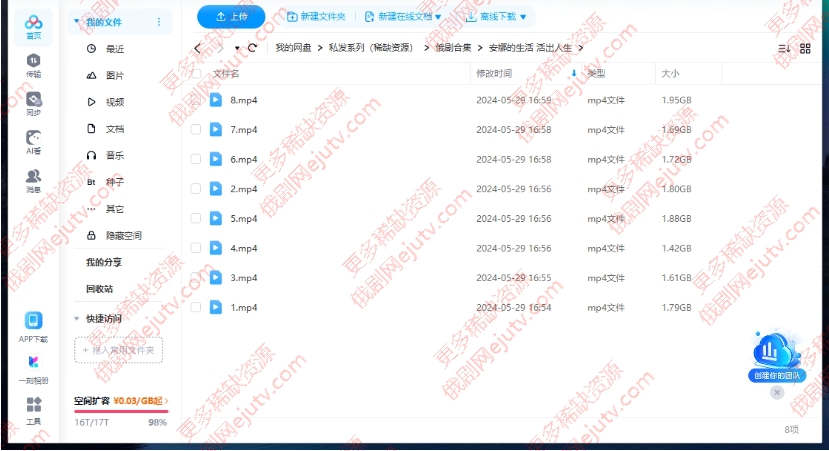Image resolution: width=829 pixels, height=451 pixels.
Task: Click the video icon of 4.mp4
Action: pyautogui.click(x=216, y=248)
